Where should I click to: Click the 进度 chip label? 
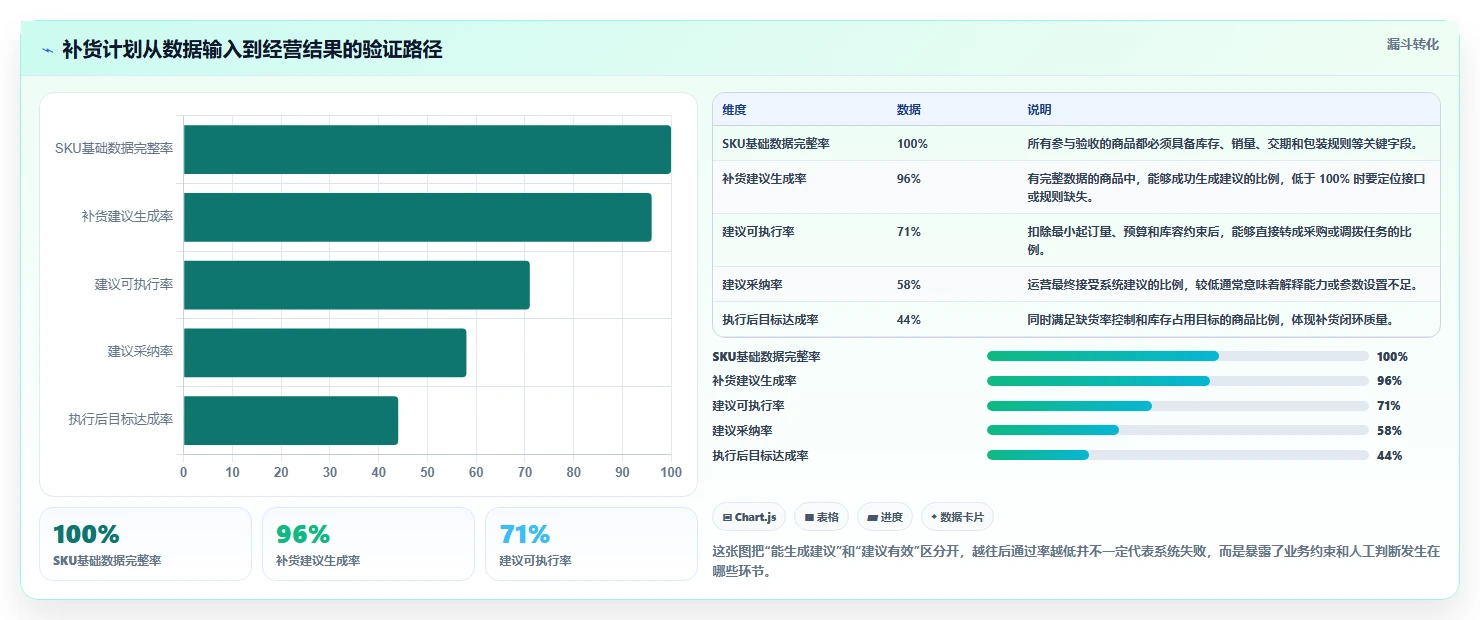click(891, 517)
